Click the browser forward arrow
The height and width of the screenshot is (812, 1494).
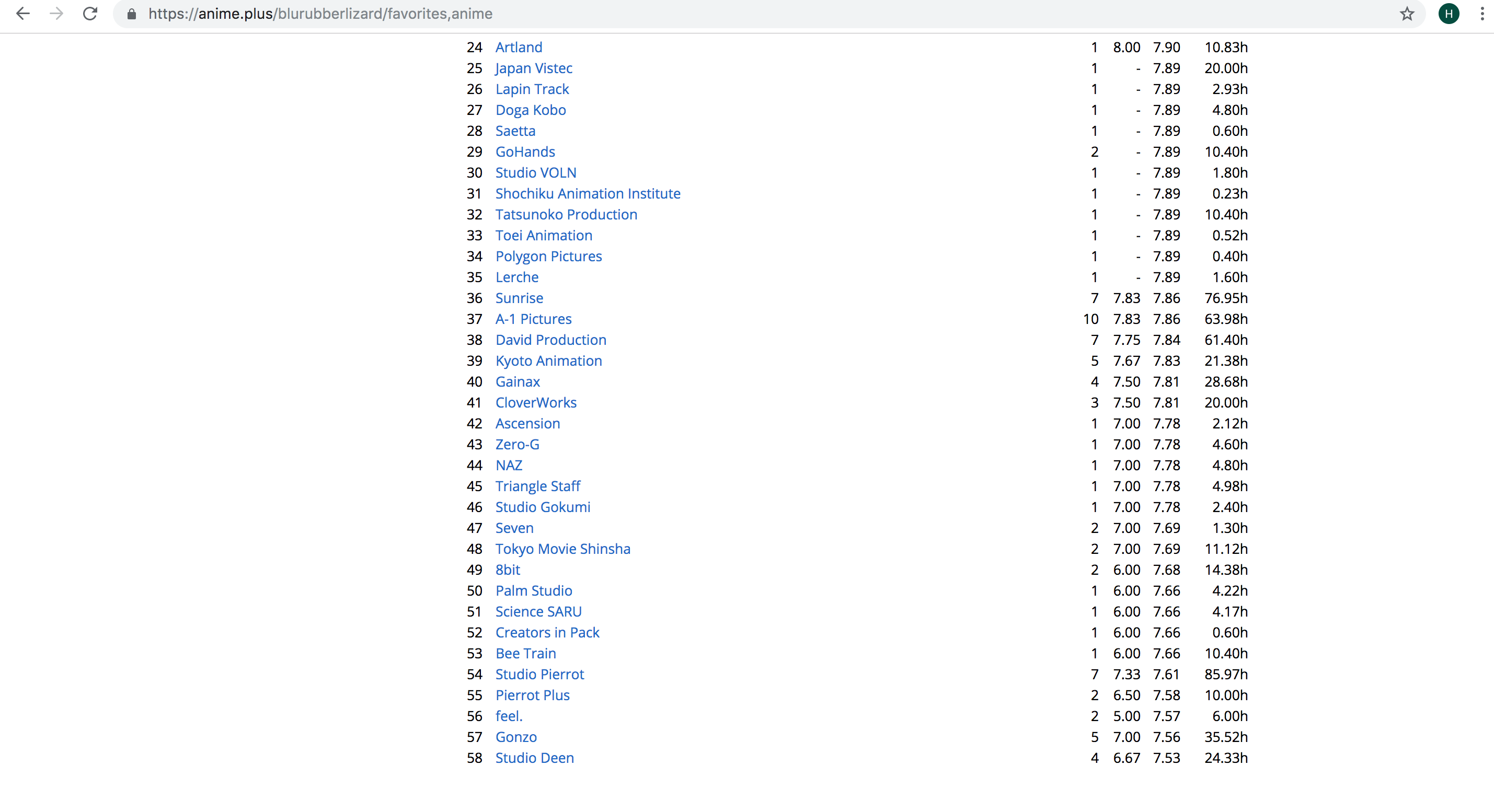click(x=56, y=14)
